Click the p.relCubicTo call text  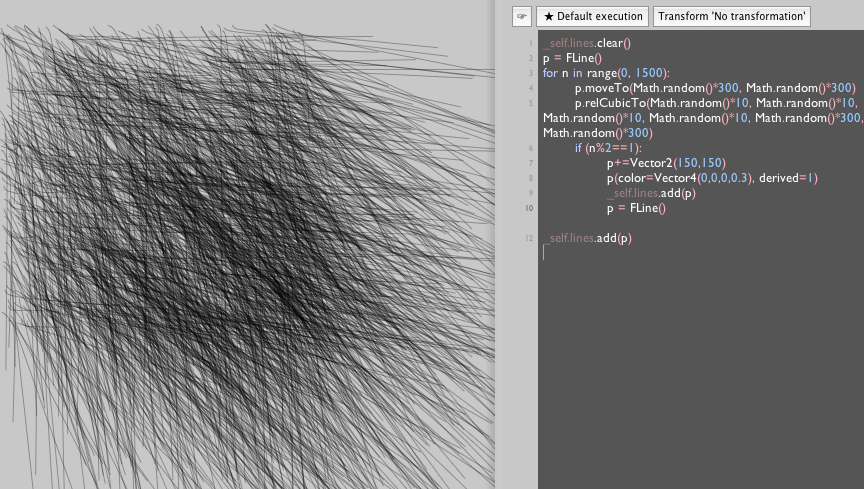click(610, 103)
